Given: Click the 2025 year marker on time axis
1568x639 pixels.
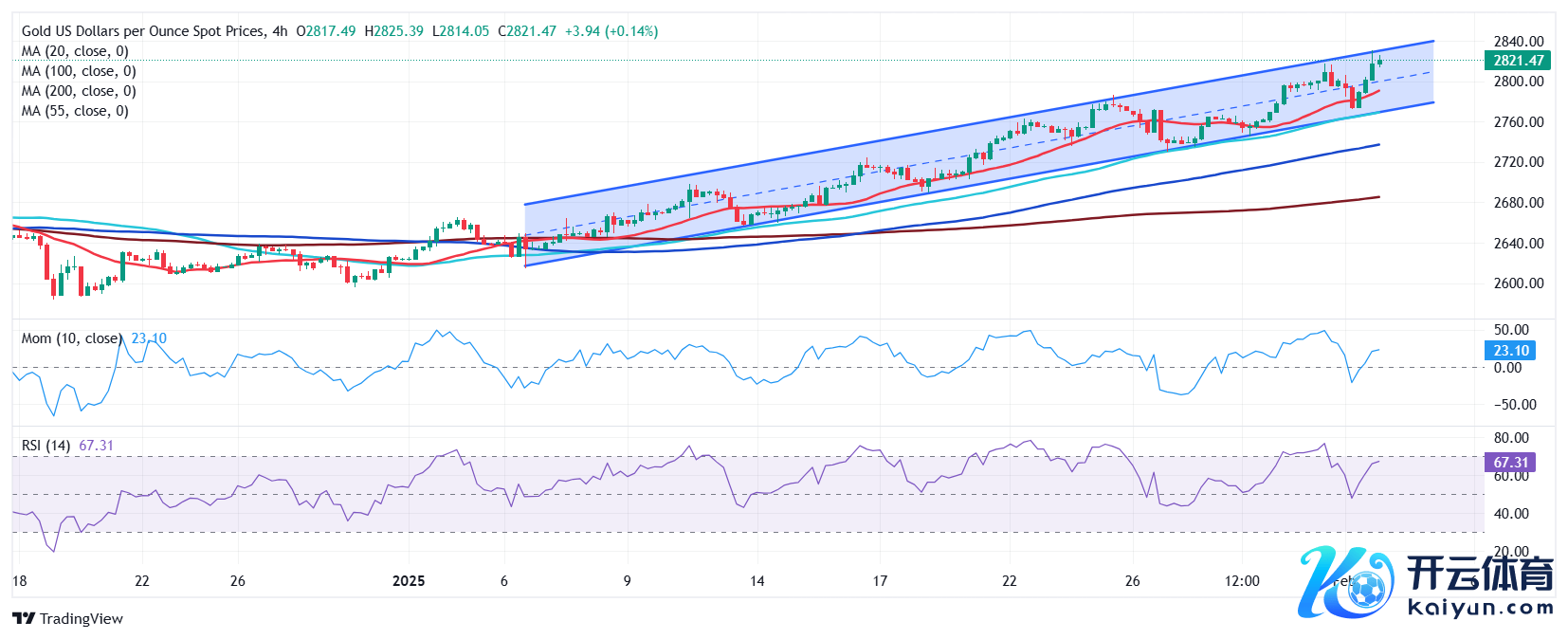Looking at the screenshot, I should (x=409, y=581).
